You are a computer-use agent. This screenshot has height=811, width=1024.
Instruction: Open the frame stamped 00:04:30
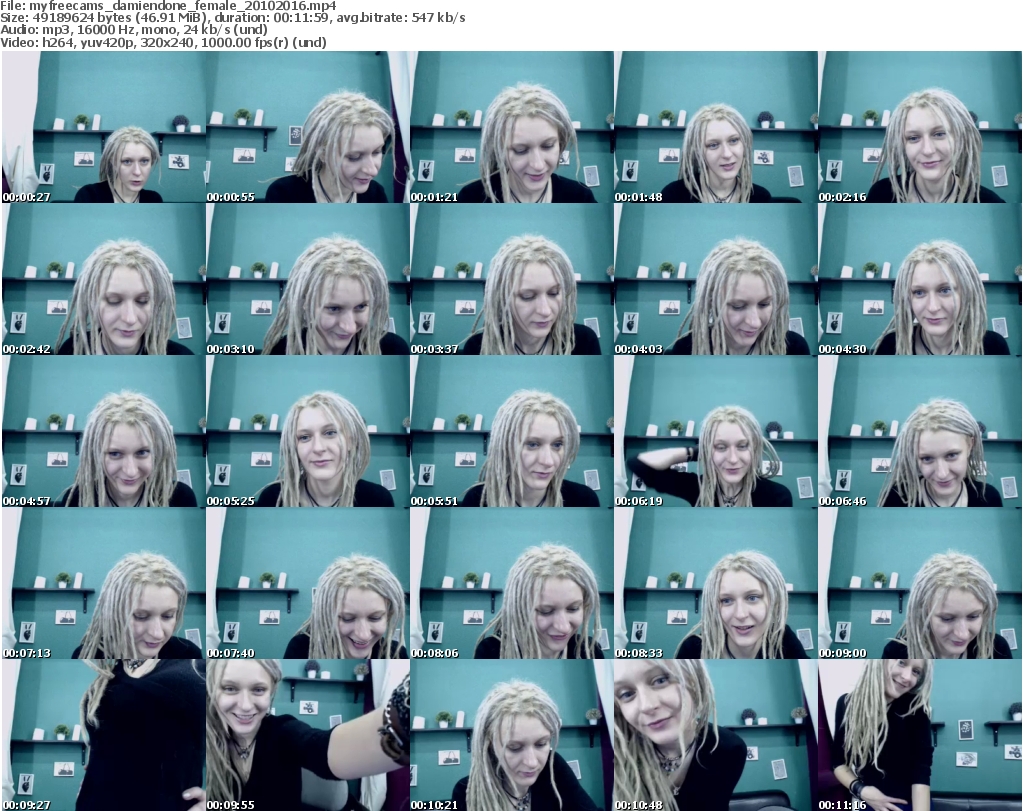pos(920,279)
